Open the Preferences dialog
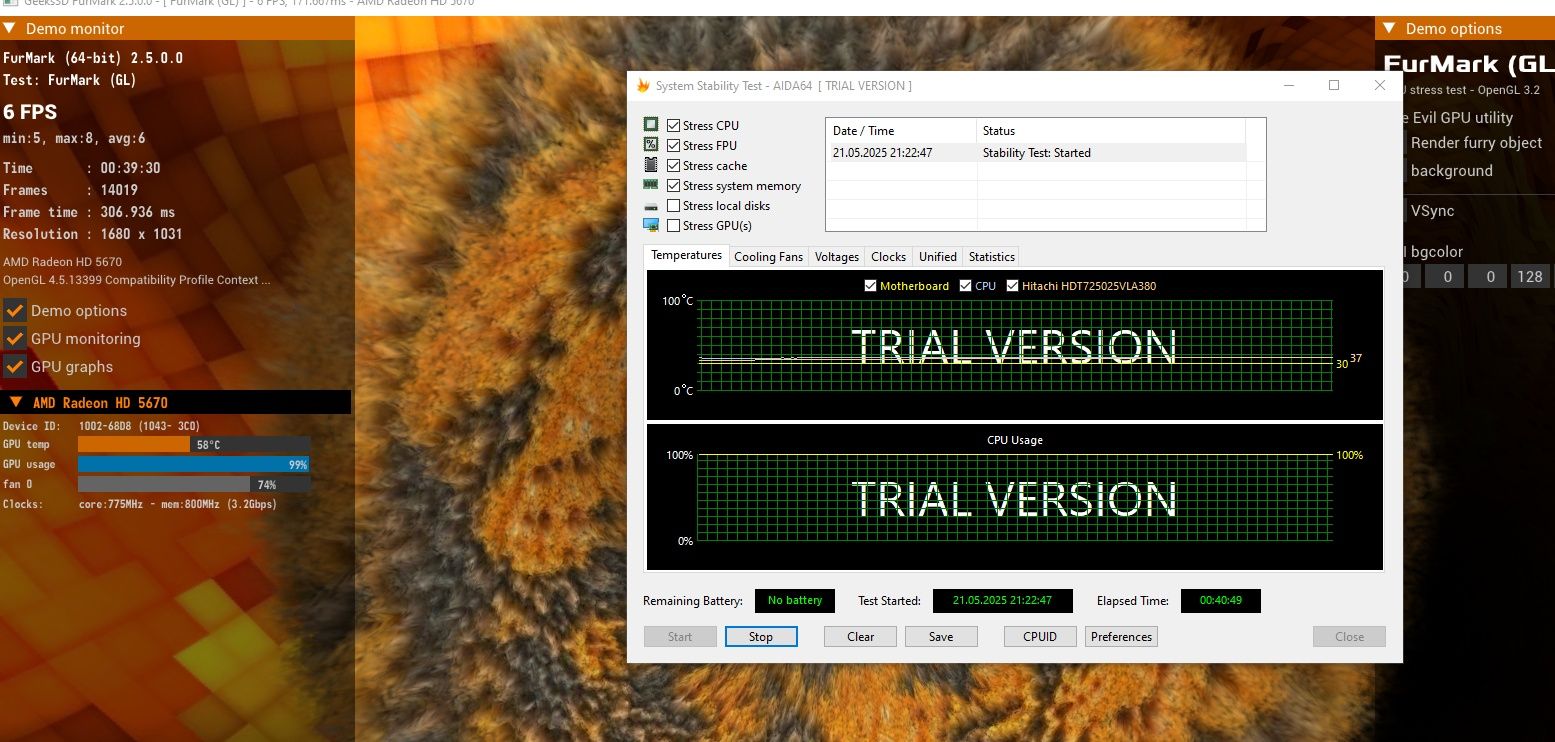 coord(1121,637)
